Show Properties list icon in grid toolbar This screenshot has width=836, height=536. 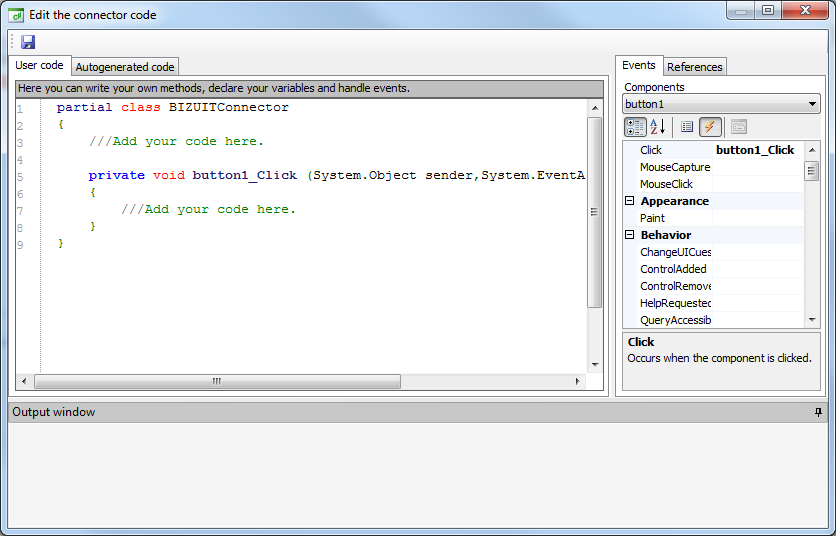(x=687, y=127)
